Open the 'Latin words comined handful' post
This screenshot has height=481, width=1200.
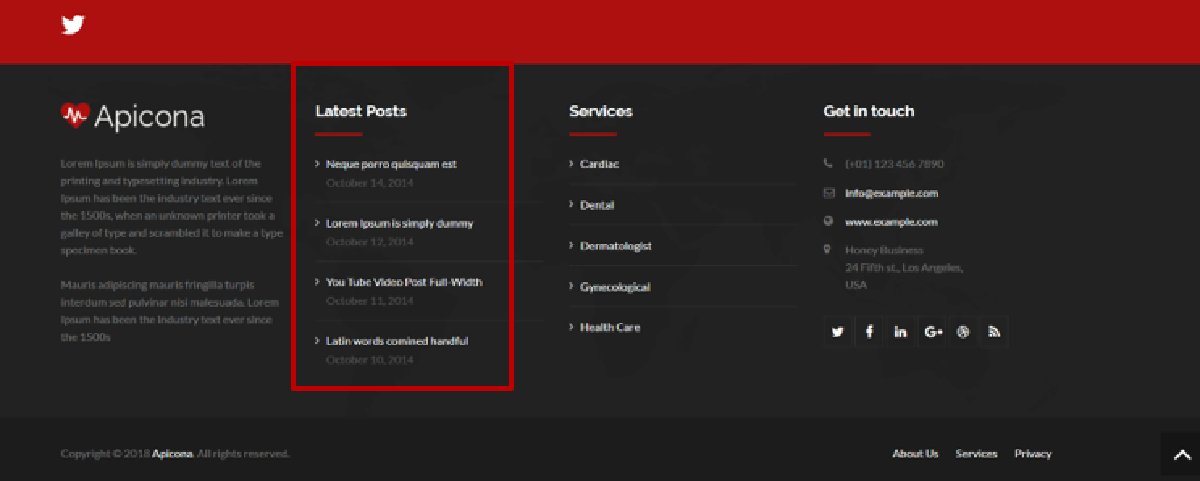click(396, 341)
